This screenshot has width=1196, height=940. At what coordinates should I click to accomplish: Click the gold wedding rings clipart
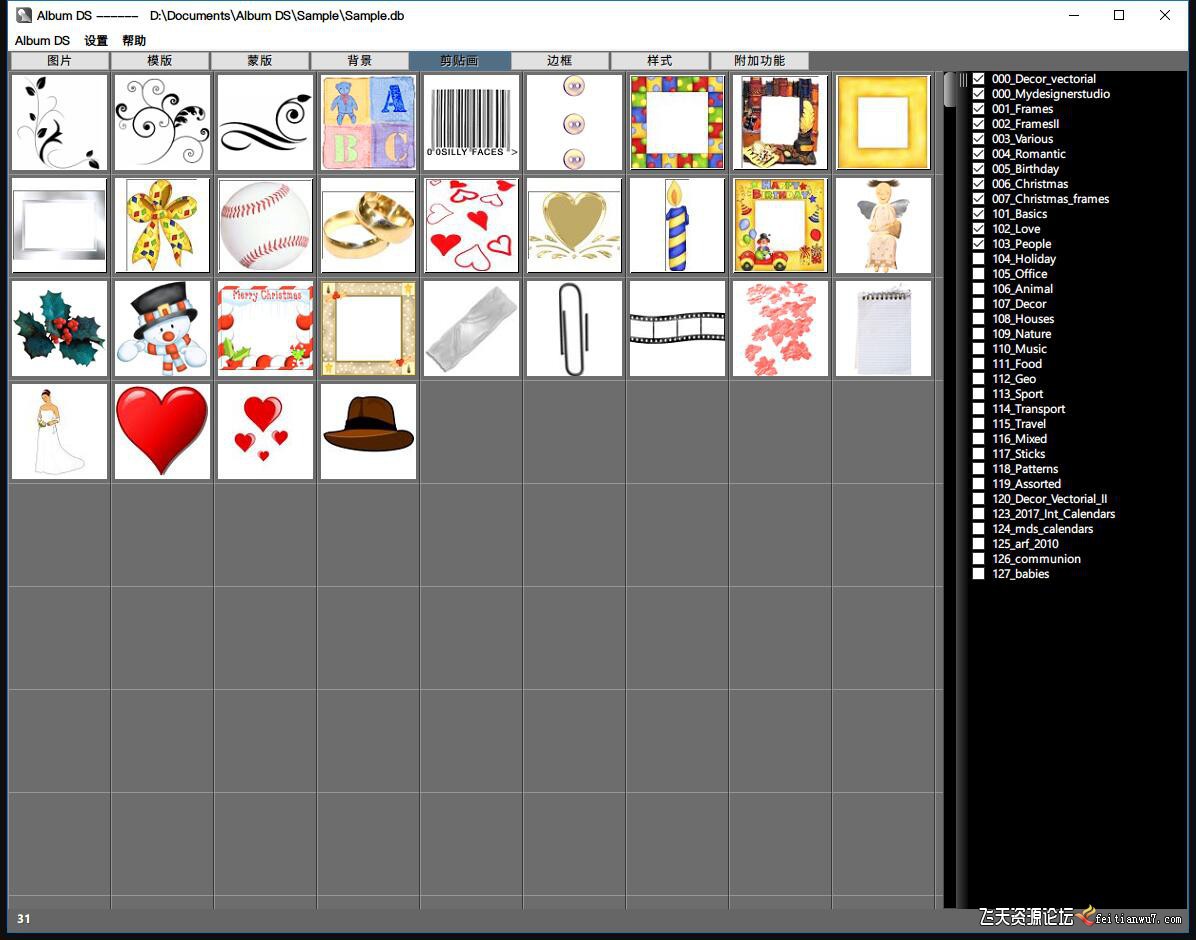click(x=368, y=225)
